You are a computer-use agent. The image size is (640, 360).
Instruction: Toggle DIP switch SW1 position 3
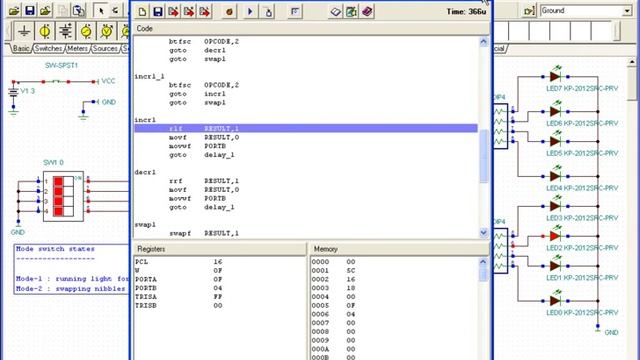tap(63, 201)
